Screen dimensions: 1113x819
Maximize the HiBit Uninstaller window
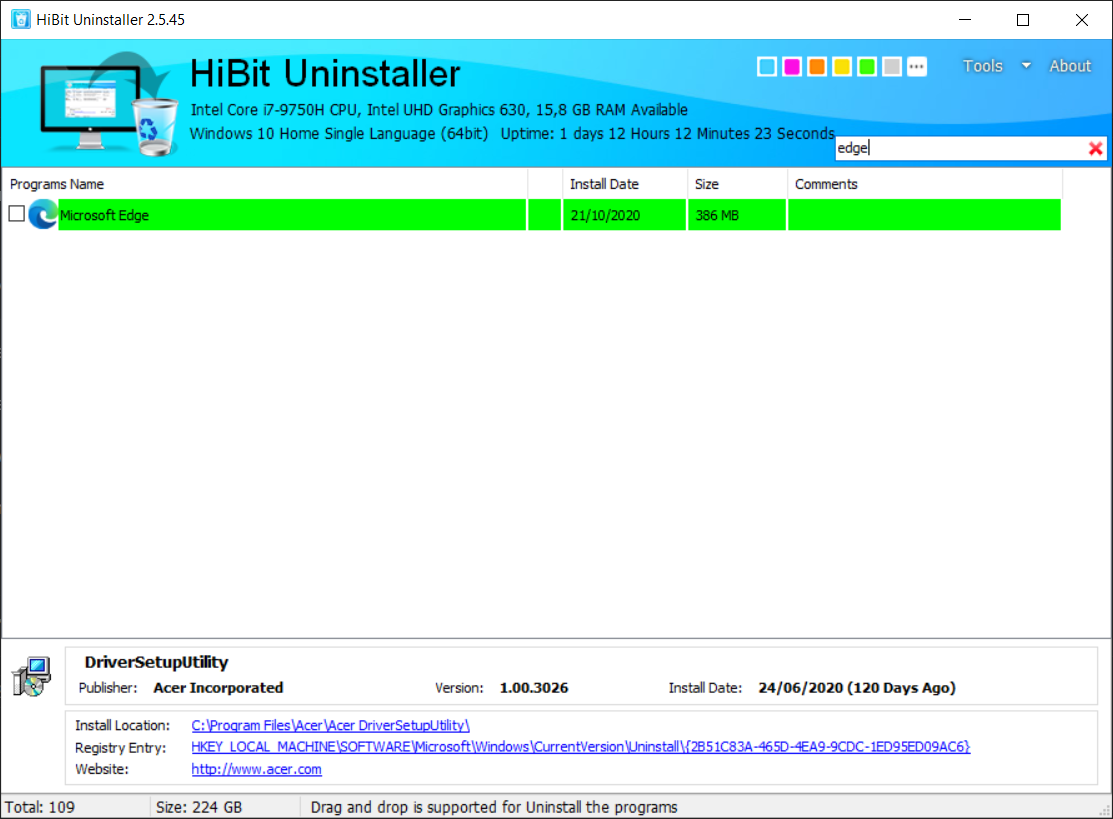coord(1023,20)
